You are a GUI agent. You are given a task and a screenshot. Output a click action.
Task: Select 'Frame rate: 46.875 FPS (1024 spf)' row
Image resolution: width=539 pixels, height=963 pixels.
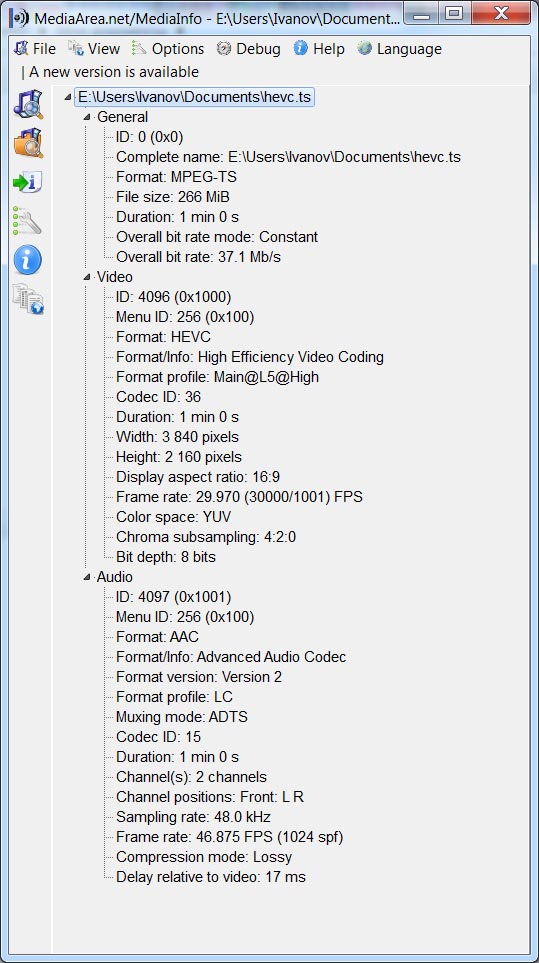(x=230, y=836)
